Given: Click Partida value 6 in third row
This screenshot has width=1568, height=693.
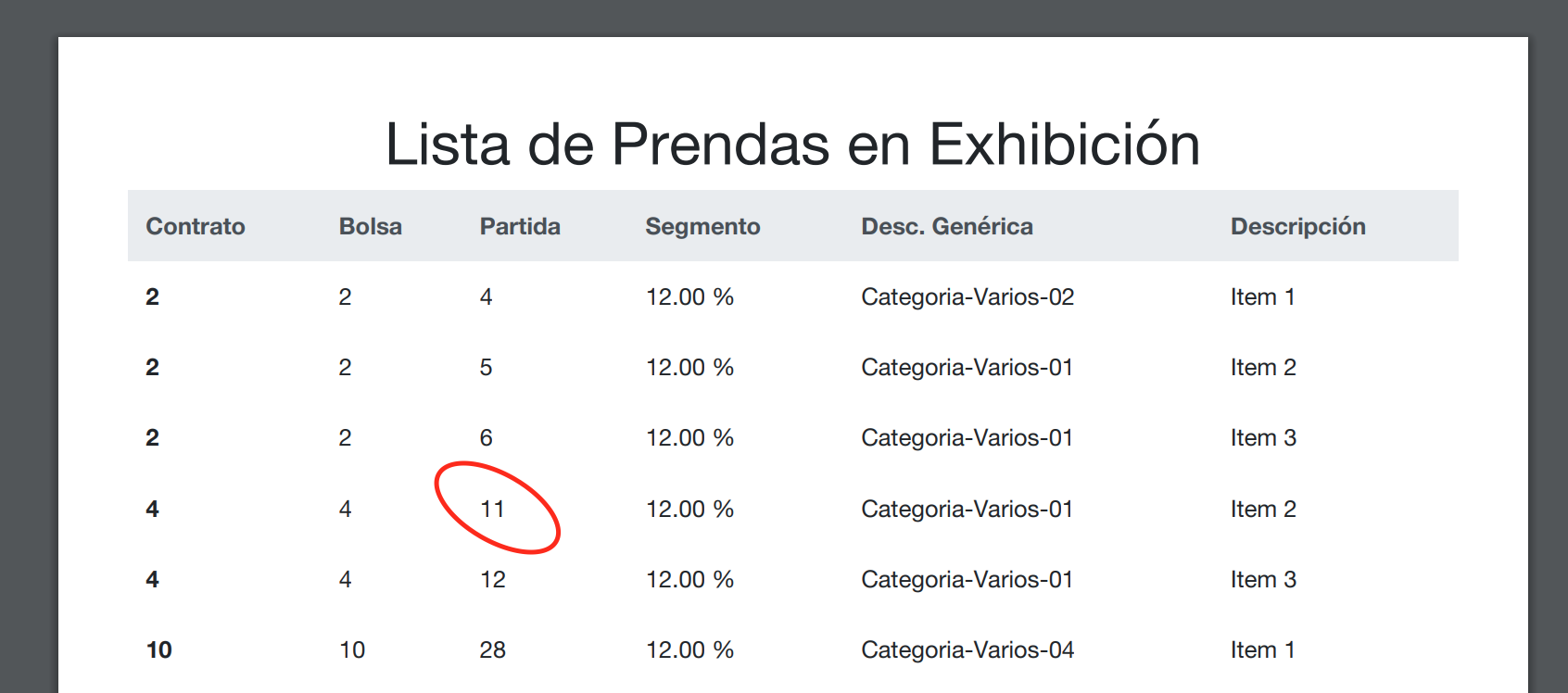Looking at the screenshot, I should 486,437.
